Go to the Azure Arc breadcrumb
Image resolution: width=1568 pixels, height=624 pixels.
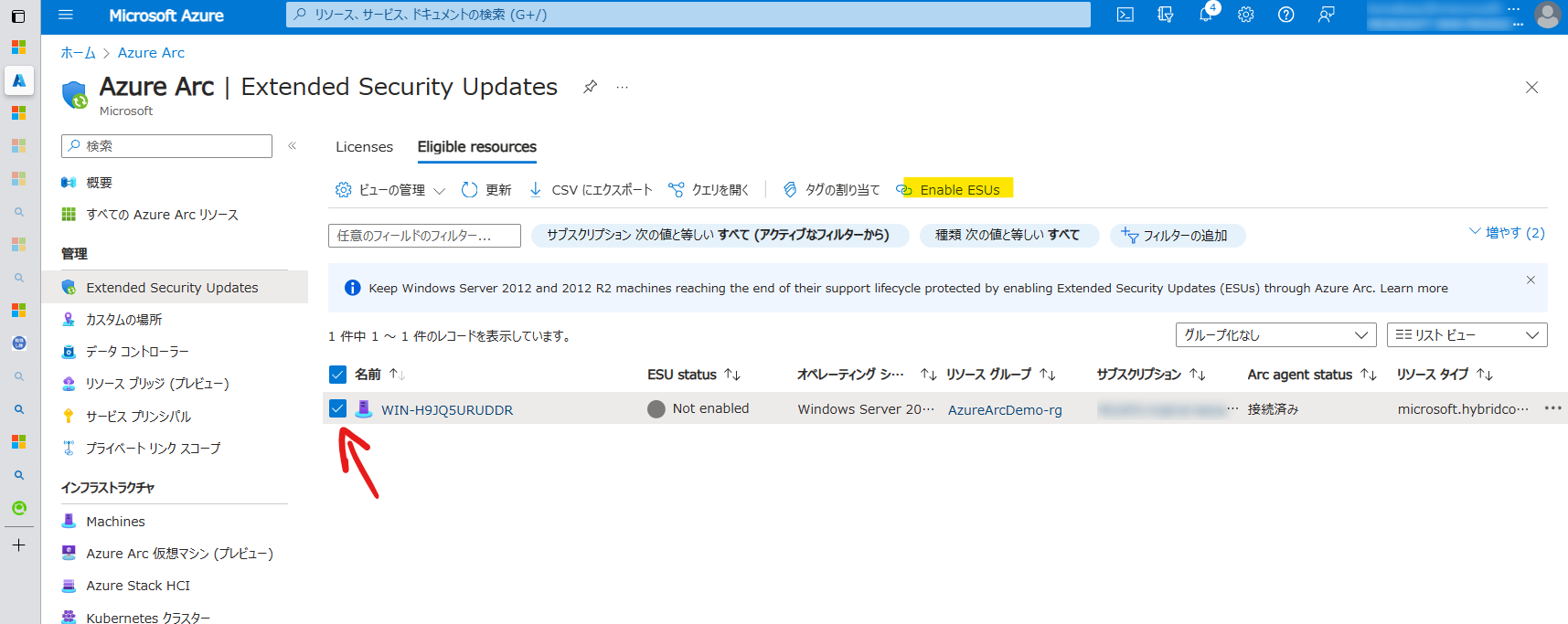[x=151, y=53]
